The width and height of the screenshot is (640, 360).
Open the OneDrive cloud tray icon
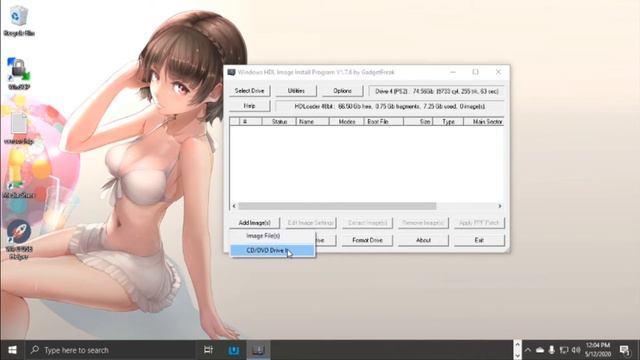(x=540, y=350)
